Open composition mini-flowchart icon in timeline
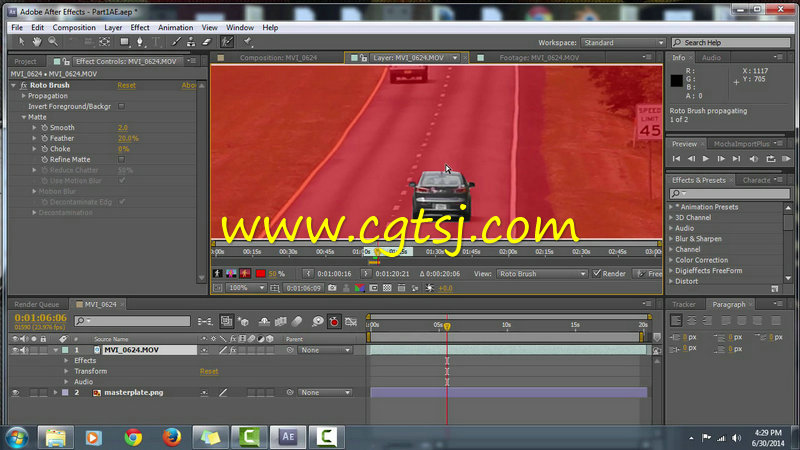This screenshot has height=450, width=800. coord(205,321)
